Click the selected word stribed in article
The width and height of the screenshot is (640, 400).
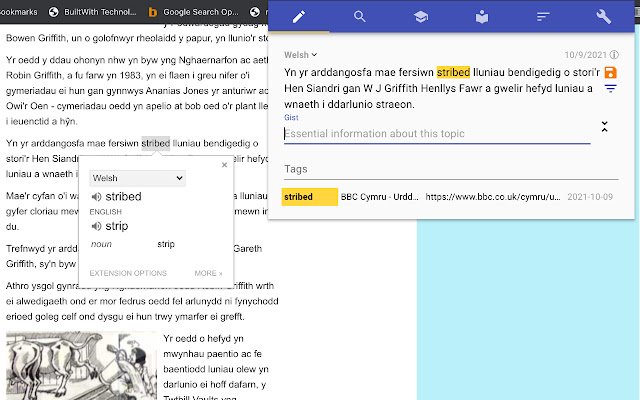tap(156, 143)
